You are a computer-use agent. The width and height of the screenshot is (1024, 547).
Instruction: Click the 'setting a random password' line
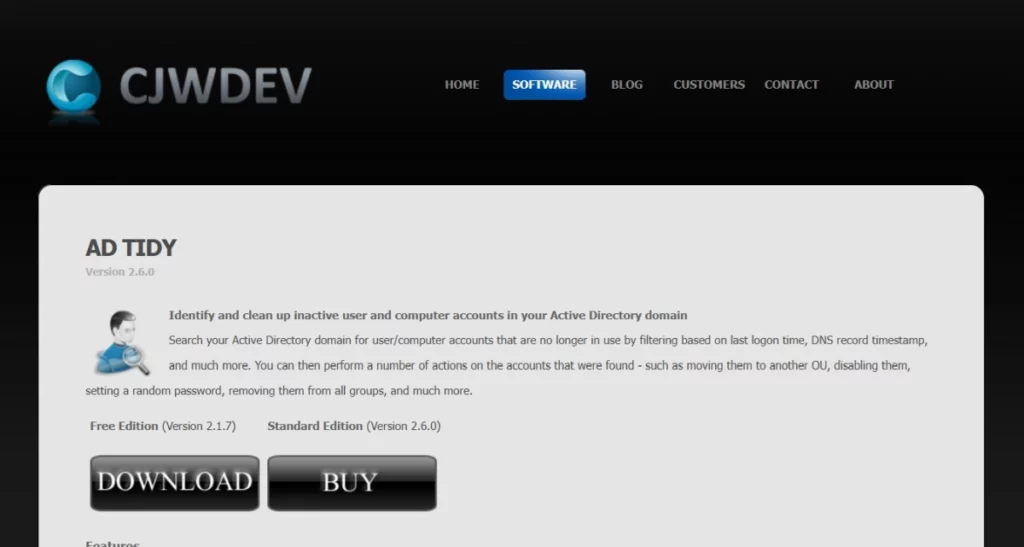pos(279,391)
